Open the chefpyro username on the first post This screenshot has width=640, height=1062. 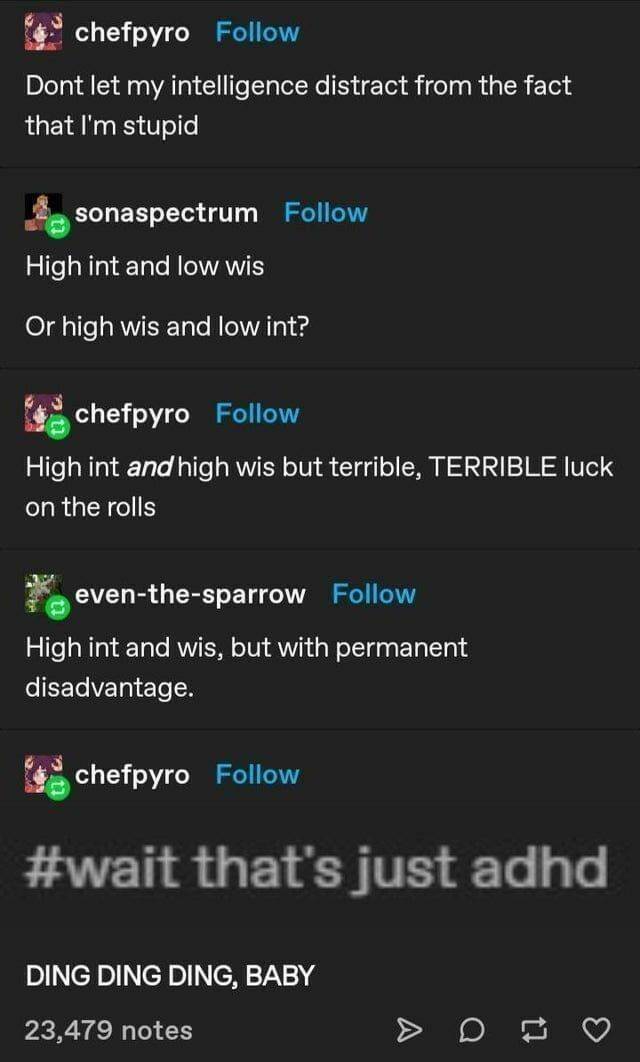click(132, 33)
